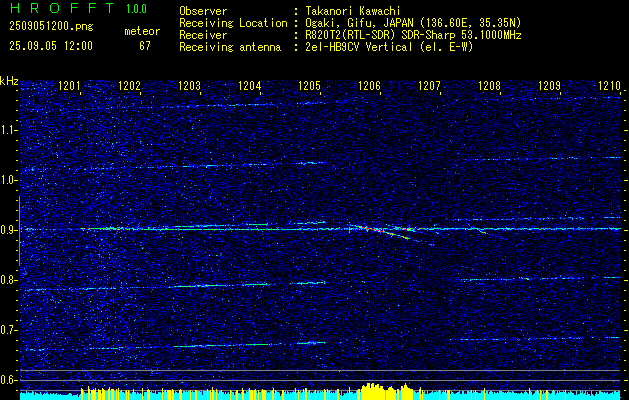Click the 1209 time marker
629x400 pixels.
coord(550,85)
